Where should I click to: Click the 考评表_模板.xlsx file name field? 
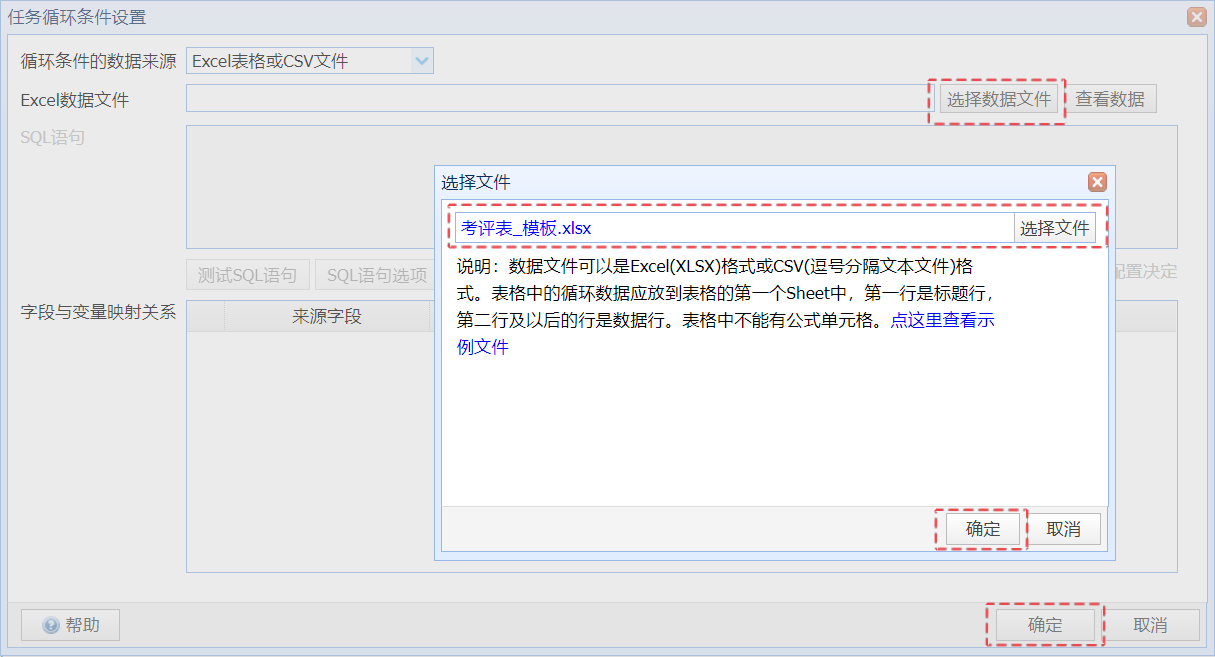(734, 228)
